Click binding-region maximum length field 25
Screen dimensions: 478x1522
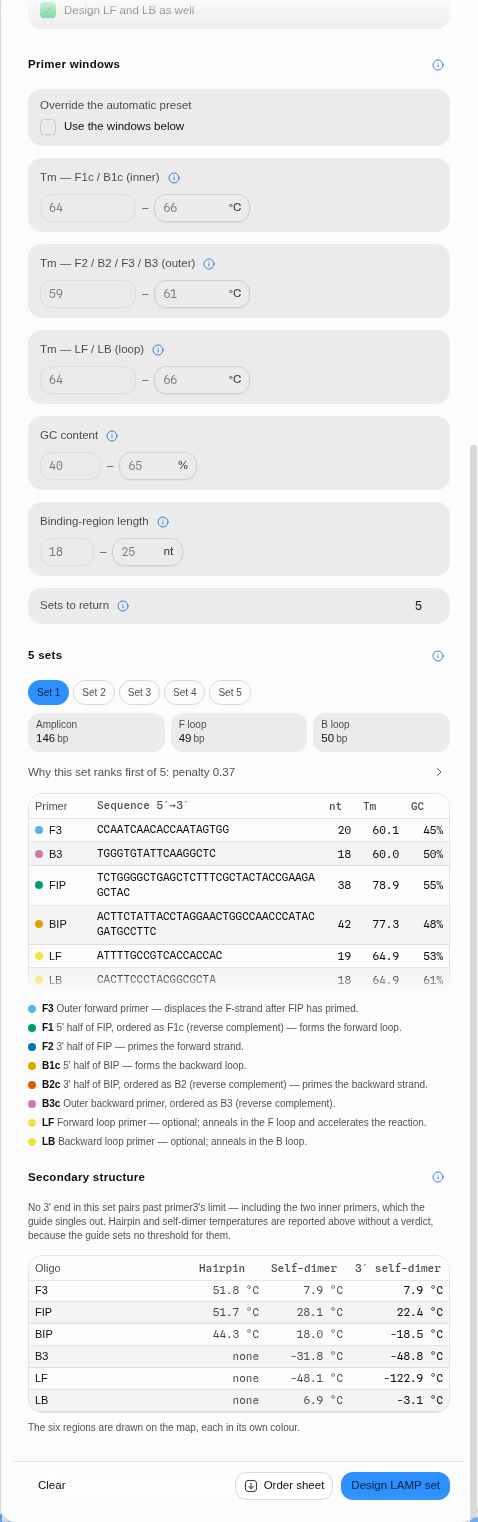(x=147, y=552)
